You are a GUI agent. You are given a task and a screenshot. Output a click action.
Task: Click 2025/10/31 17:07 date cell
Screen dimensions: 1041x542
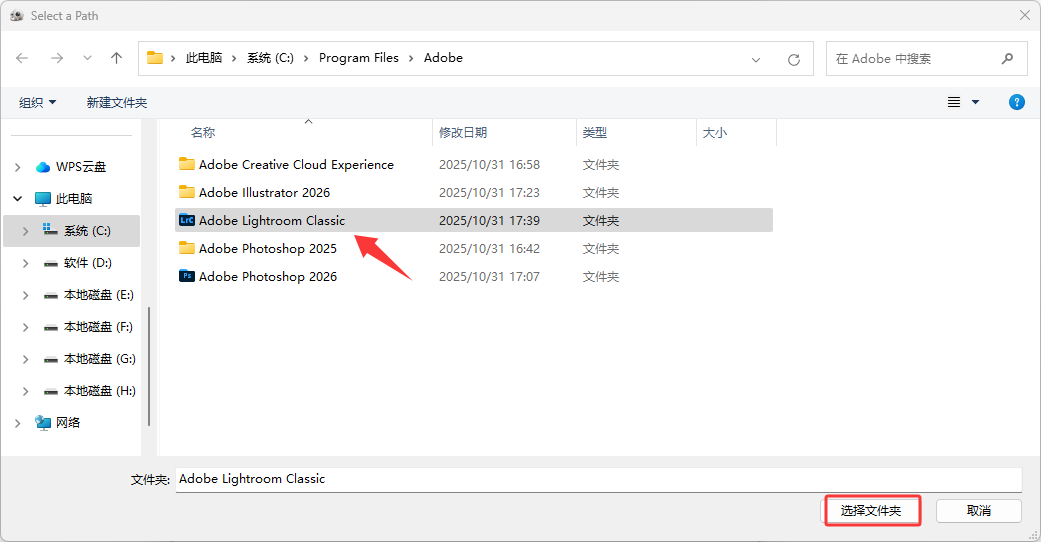489,276
